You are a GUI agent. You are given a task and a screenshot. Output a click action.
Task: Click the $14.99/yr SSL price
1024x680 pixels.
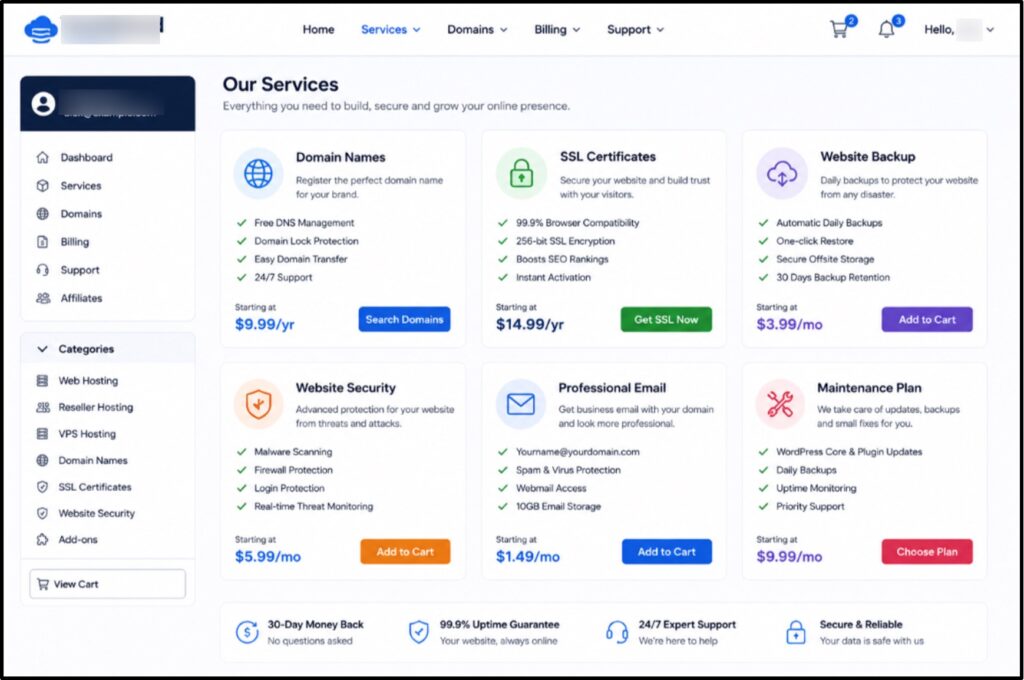pos(530,324)
